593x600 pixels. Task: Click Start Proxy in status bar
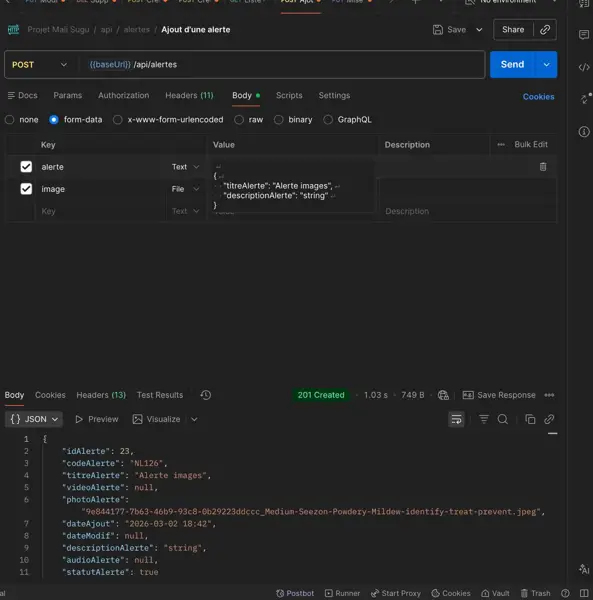pyautogui.click(x=396, y=593)
